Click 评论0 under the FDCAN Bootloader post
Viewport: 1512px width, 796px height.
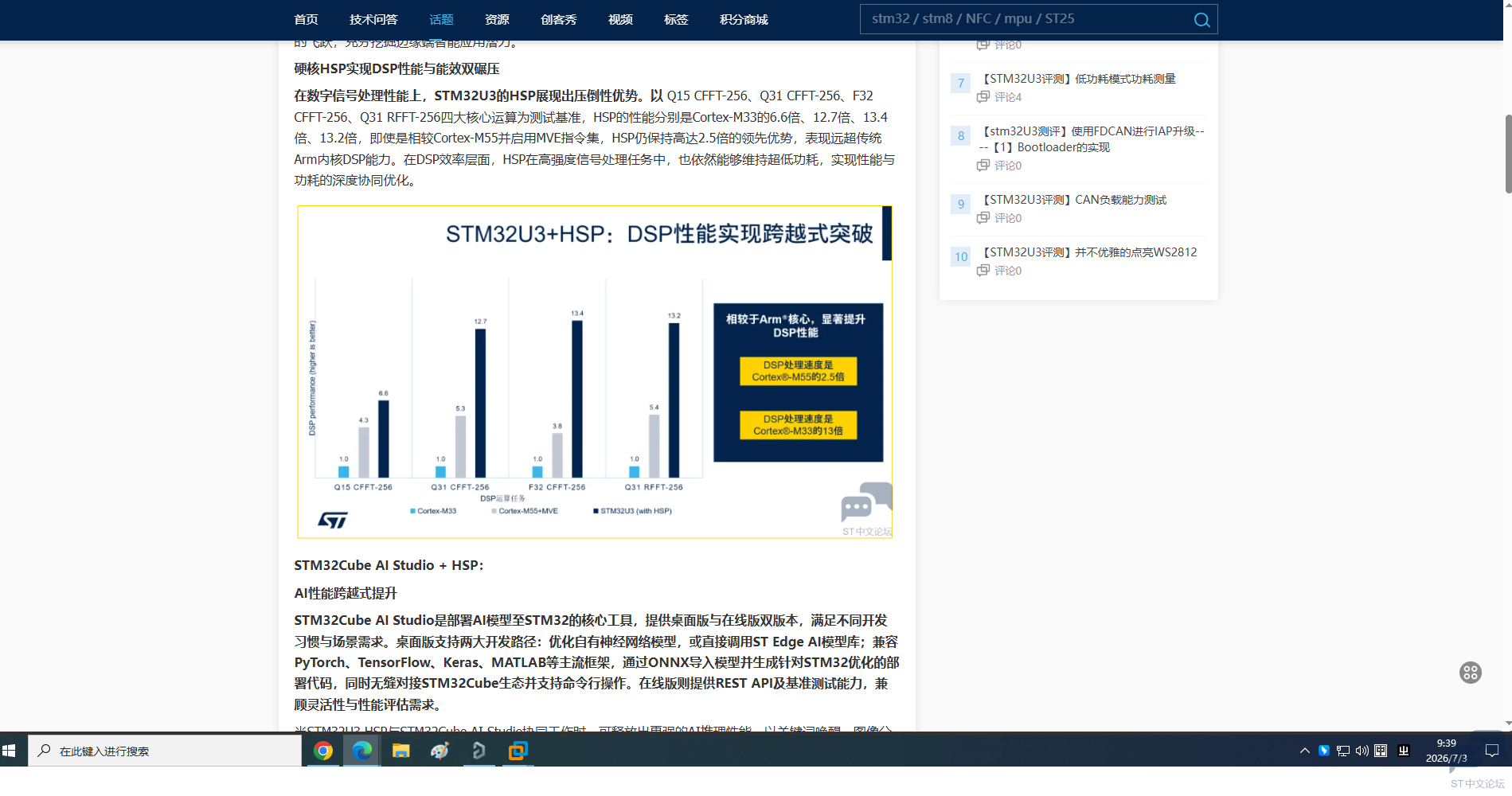click(x=1008, y=166)
